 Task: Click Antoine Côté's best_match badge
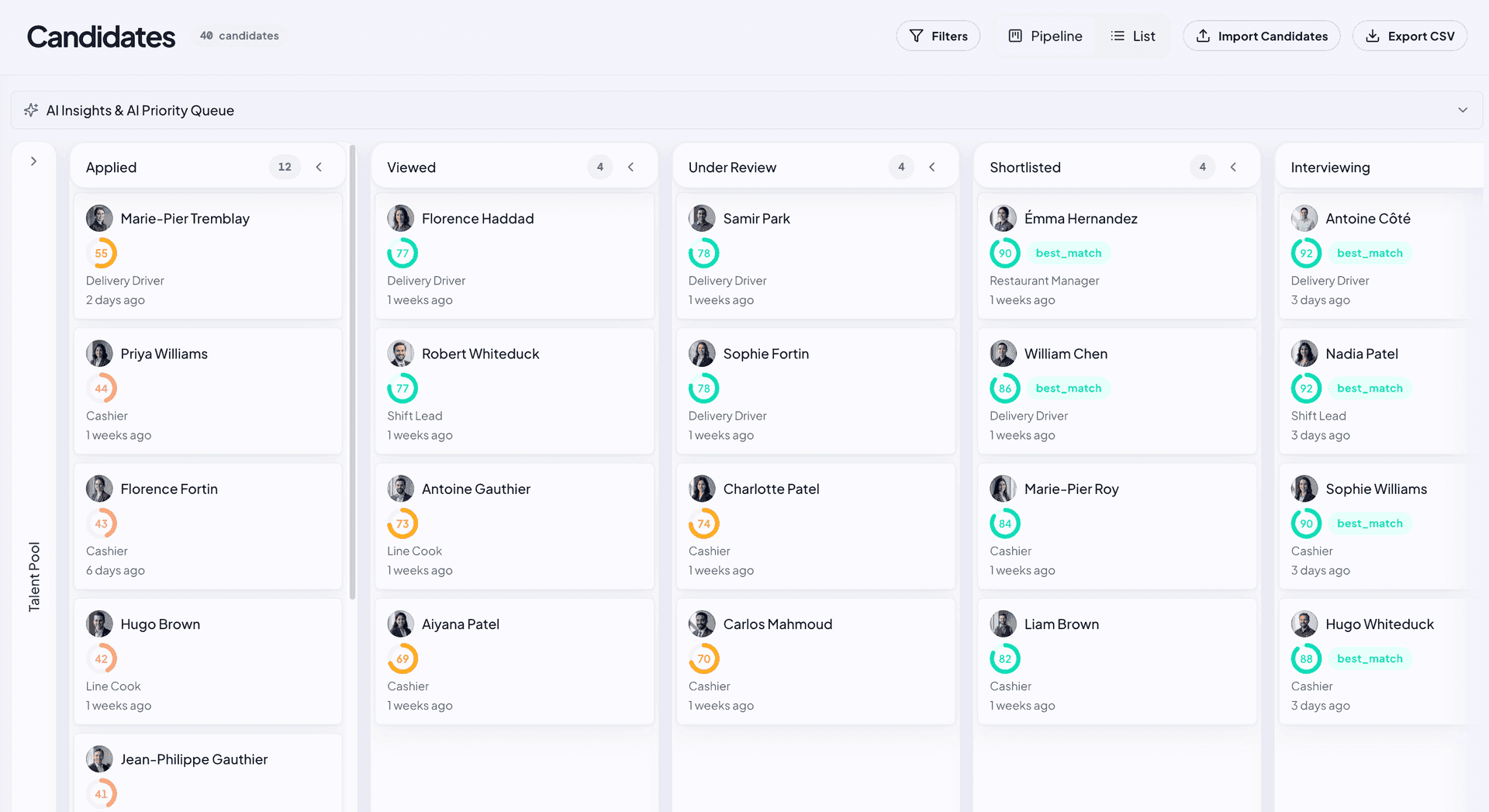1370,254
